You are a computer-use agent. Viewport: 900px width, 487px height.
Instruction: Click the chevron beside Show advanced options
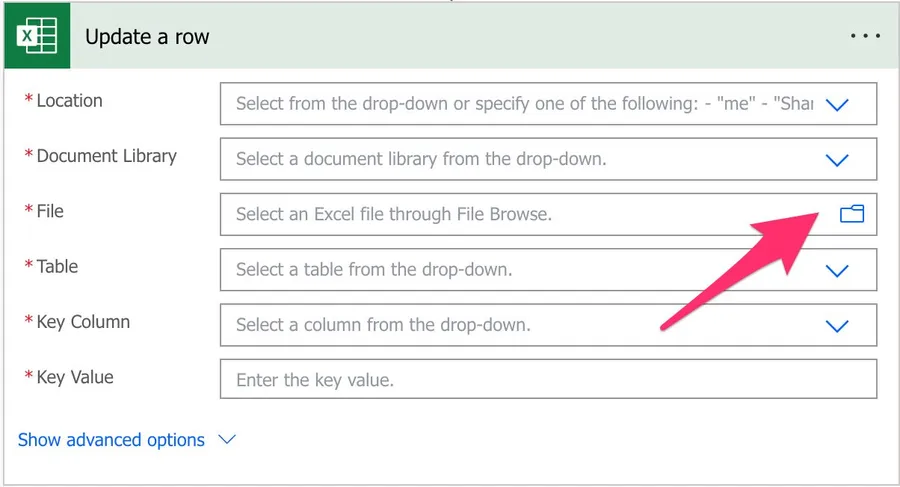point(226,440)
